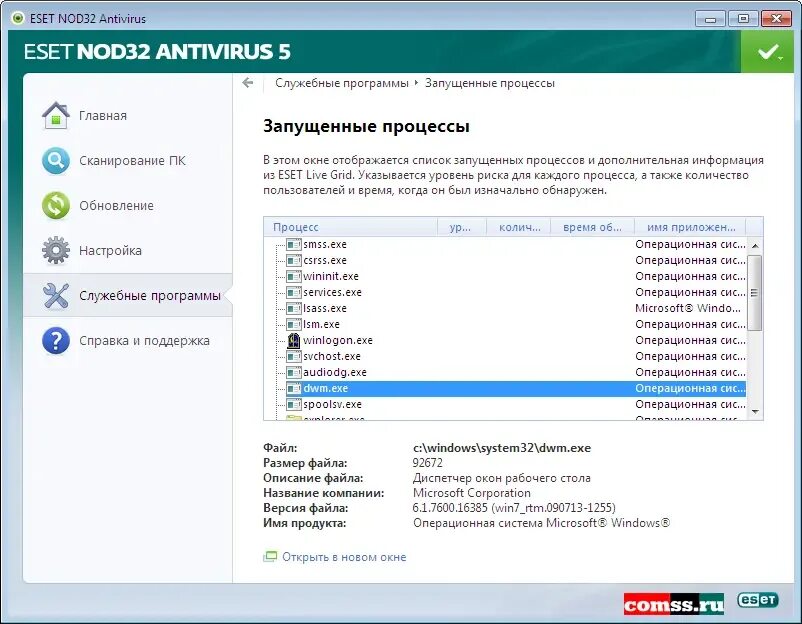The width and height of the screenshot is (802, 624).
Task: Click the green protection status checkmark
Action: (x=769, y=52)
